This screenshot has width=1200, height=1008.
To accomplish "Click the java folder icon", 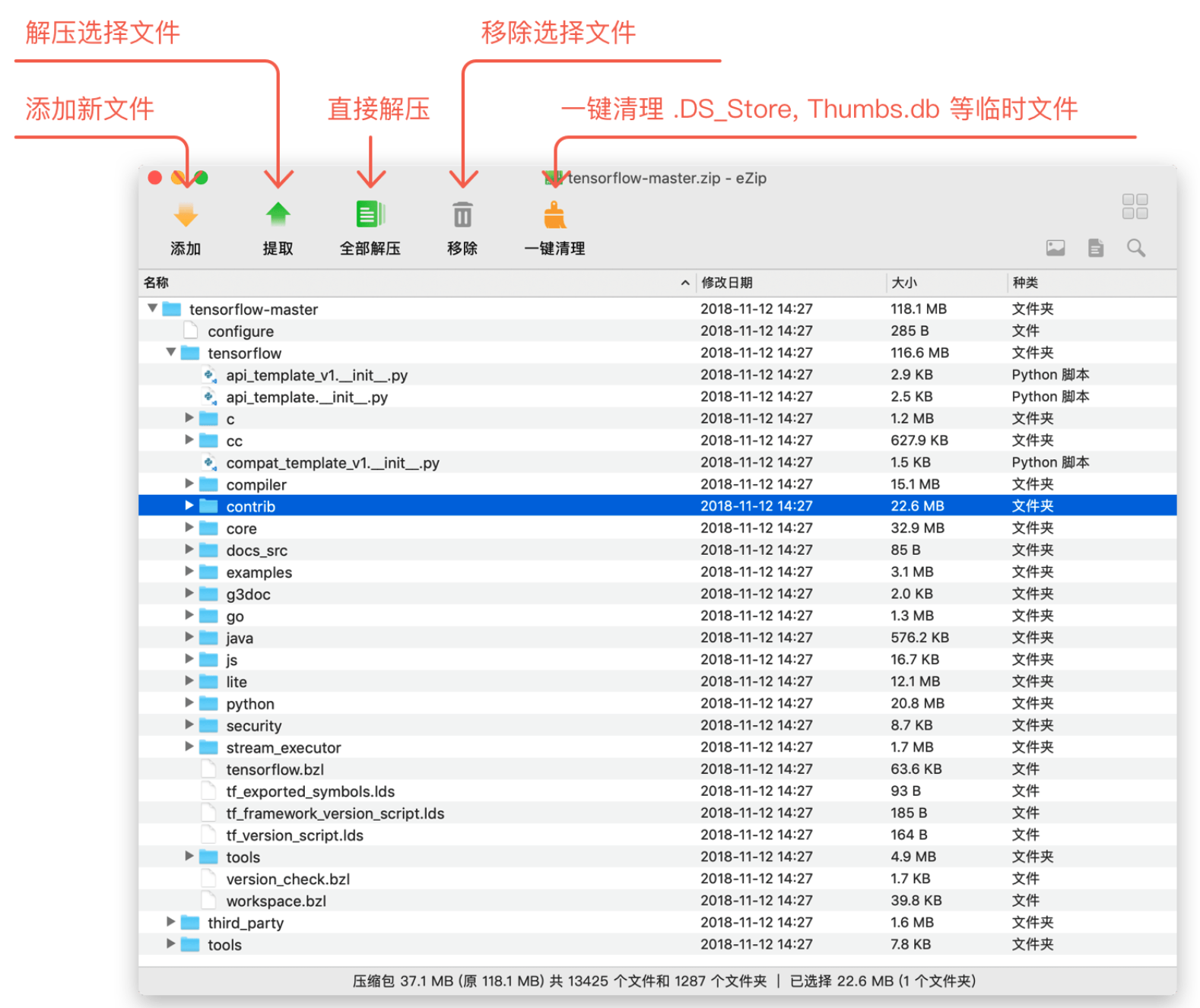I will click(208, 638).
